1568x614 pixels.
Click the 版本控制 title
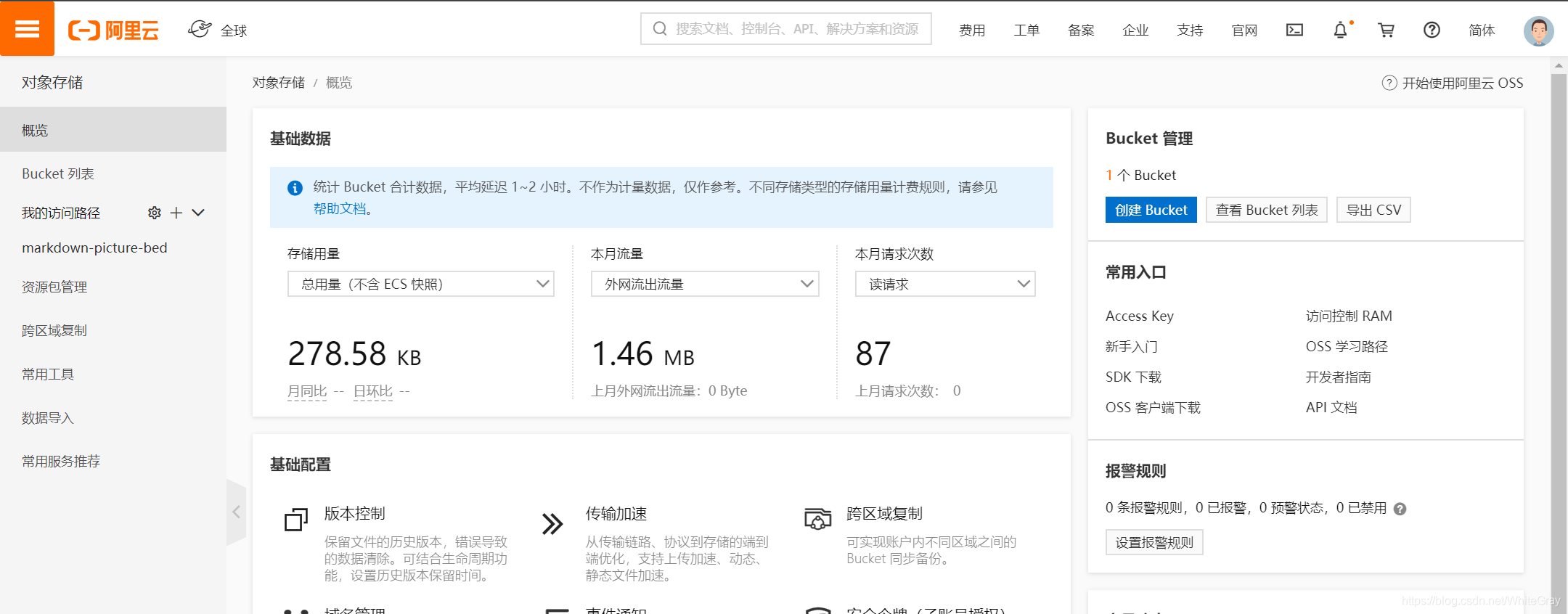354,514
